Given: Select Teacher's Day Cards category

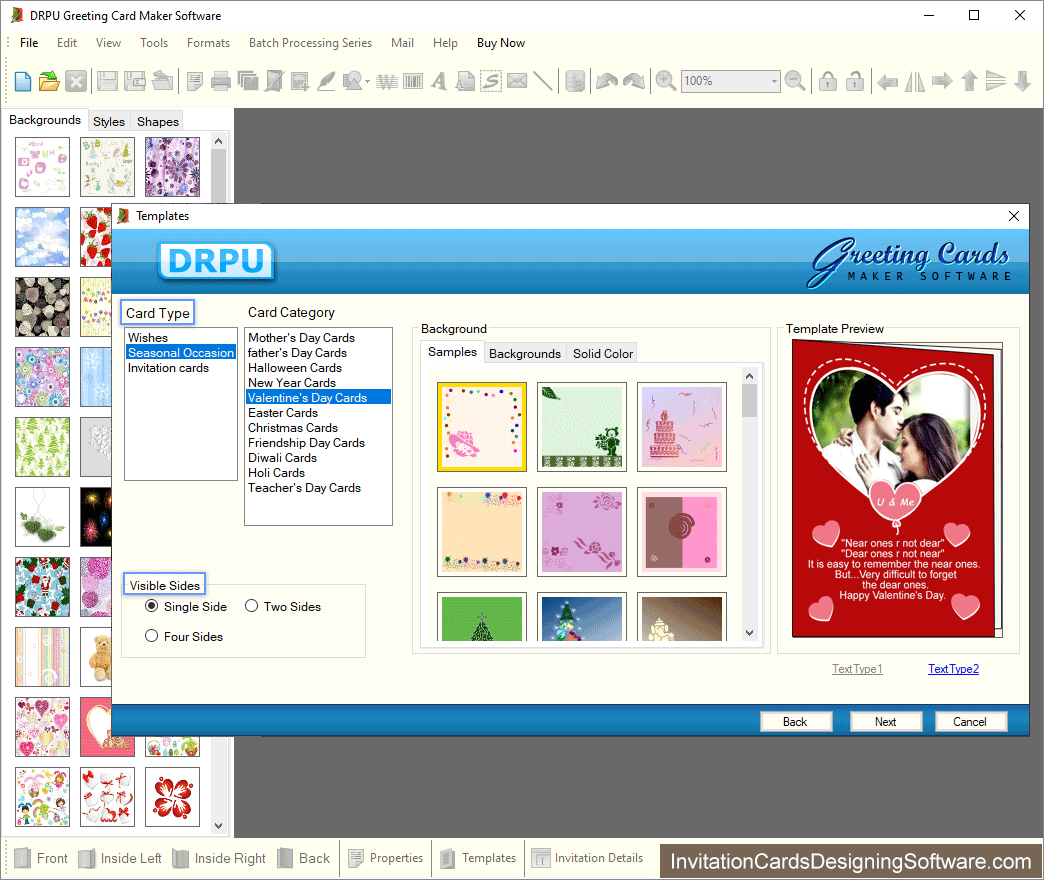Looking at the screenshot, I should tap(318, 488).
